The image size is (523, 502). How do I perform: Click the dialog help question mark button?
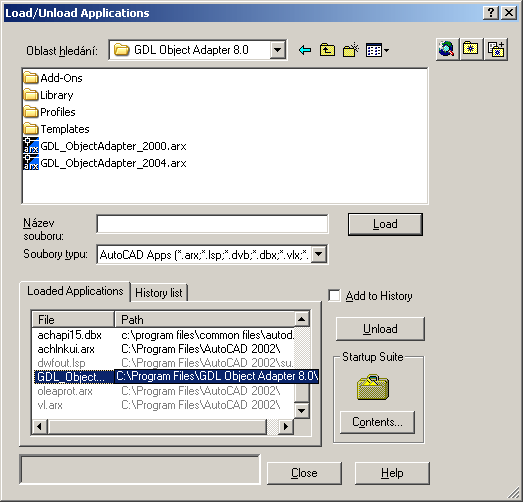point(491,13)
